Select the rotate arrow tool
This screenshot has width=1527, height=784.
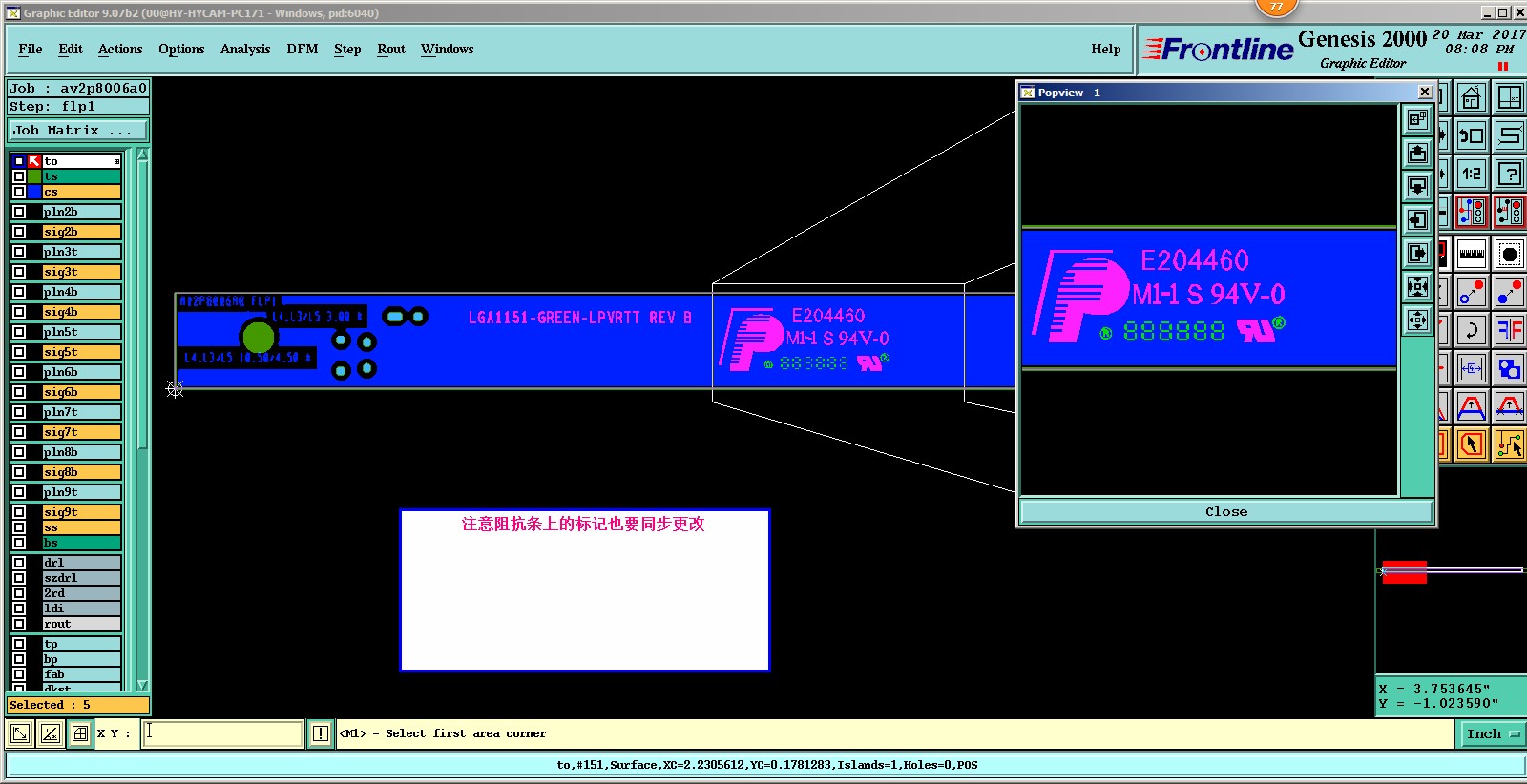tap(1471, 330)
